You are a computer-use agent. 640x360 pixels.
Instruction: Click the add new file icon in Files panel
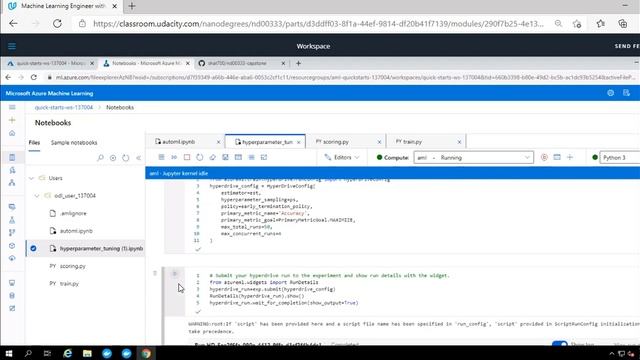[x=113, y=158]
